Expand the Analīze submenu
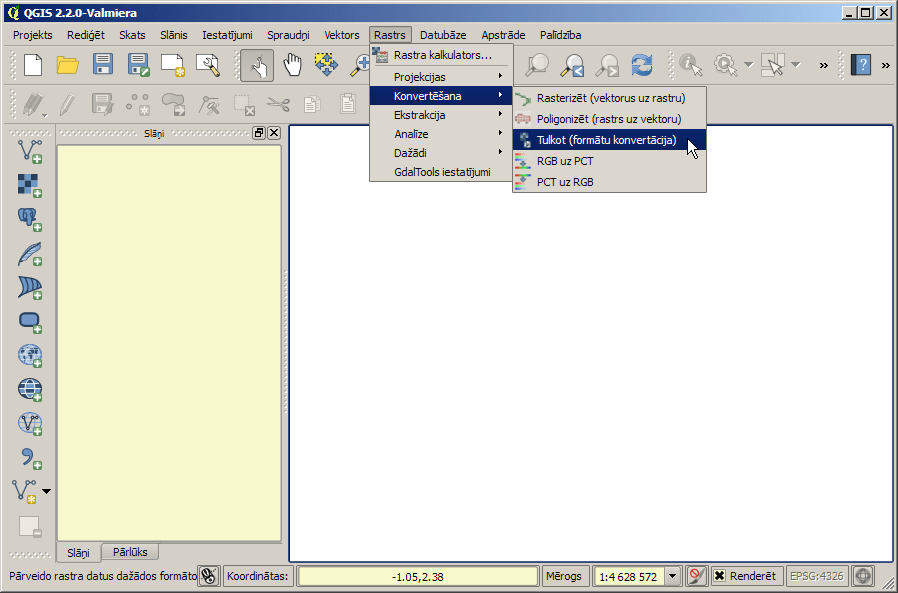Screen dimensions: 898x593 click(442, 134)
